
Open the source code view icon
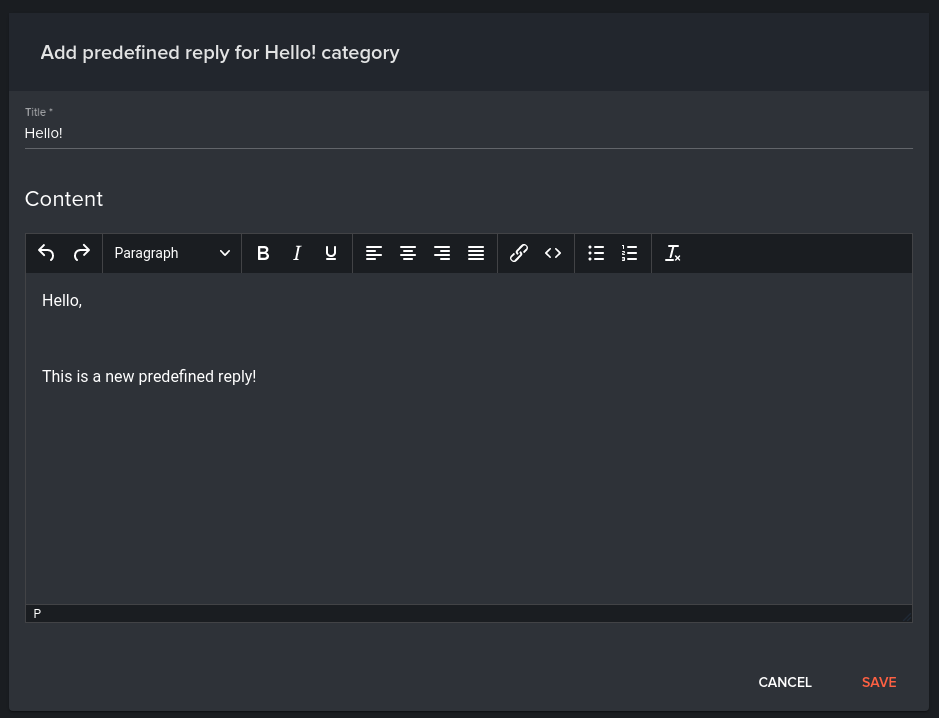click(x=553, y=253)
